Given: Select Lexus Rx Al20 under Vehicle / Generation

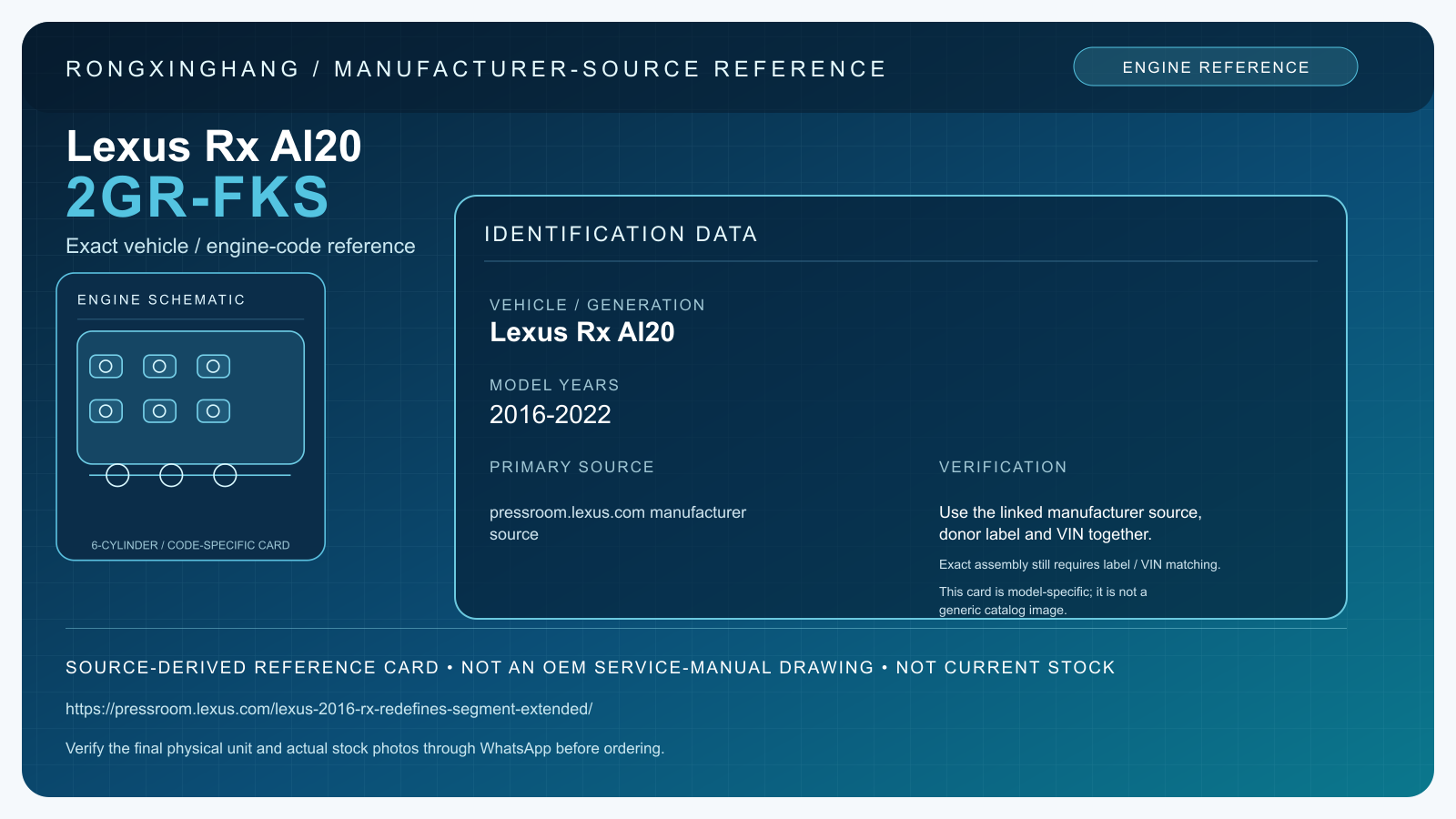Looking at the screenshot, I should (x=582, y=332).
